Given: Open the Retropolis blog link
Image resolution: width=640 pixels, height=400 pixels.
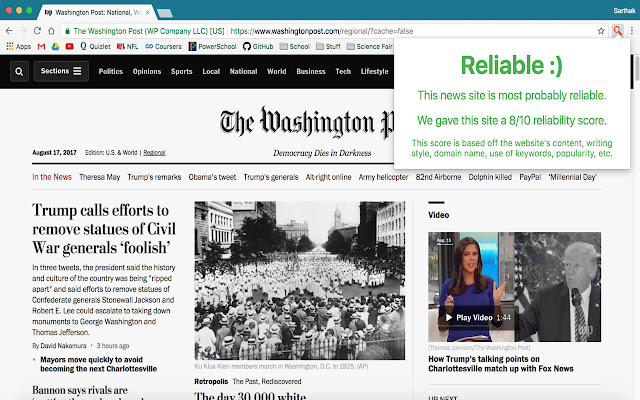Looking at the screenshot, I should (x=211, y=382).
